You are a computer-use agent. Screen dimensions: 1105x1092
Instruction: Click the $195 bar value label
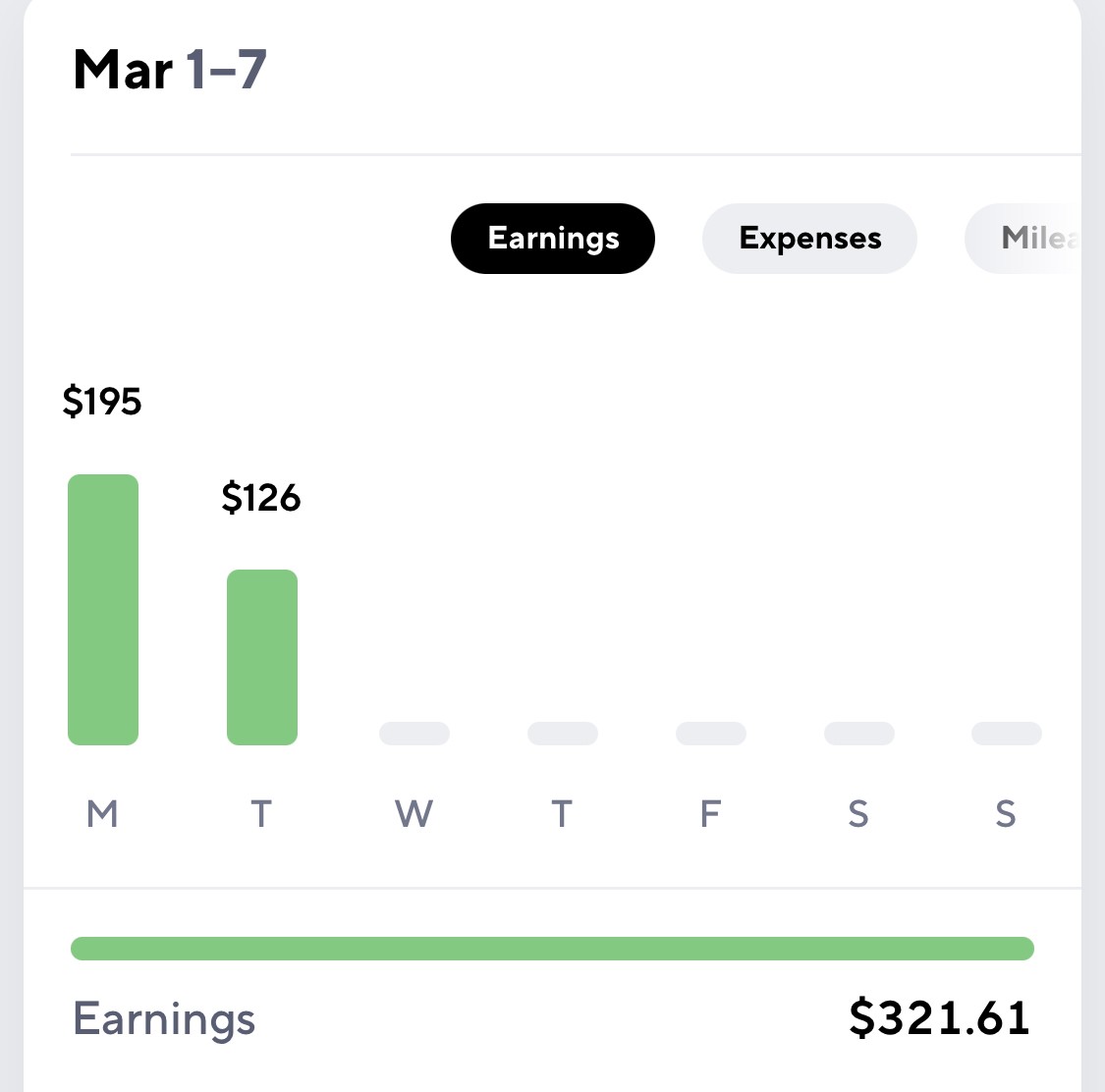tap(102, 402)
